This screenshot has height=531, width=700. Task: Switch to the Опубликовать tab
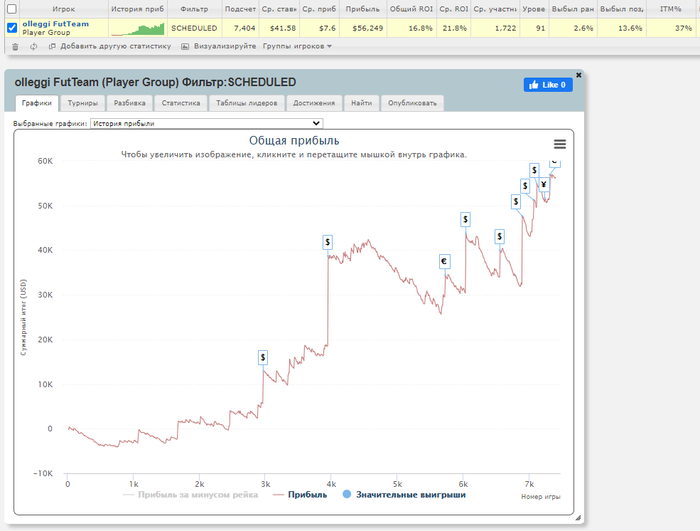412,103
